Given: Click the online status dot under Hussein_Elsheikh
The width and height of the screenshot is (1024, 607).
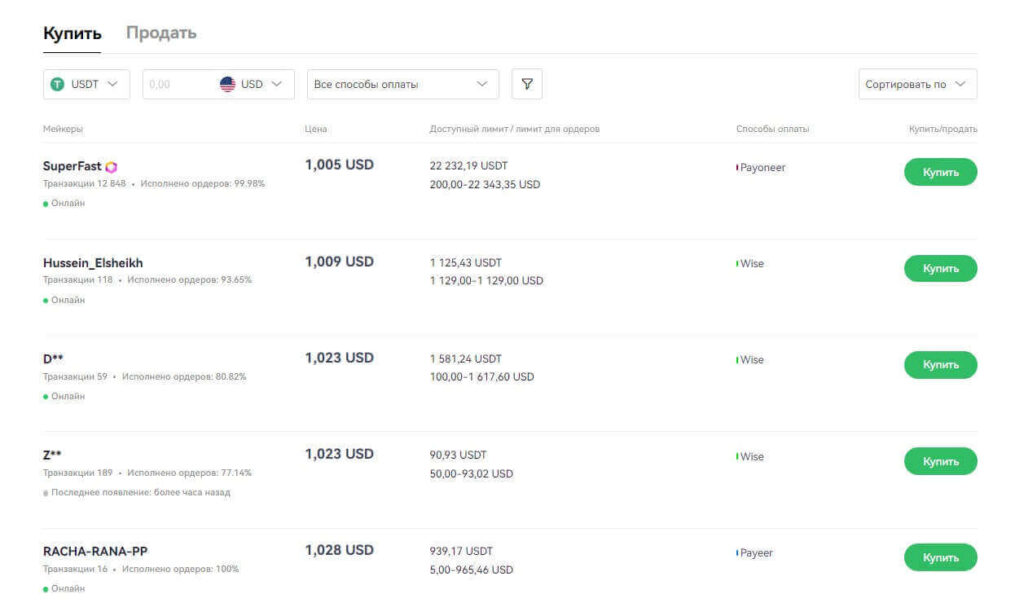Looking at the screenshot, I should click(x=46, y=300).
